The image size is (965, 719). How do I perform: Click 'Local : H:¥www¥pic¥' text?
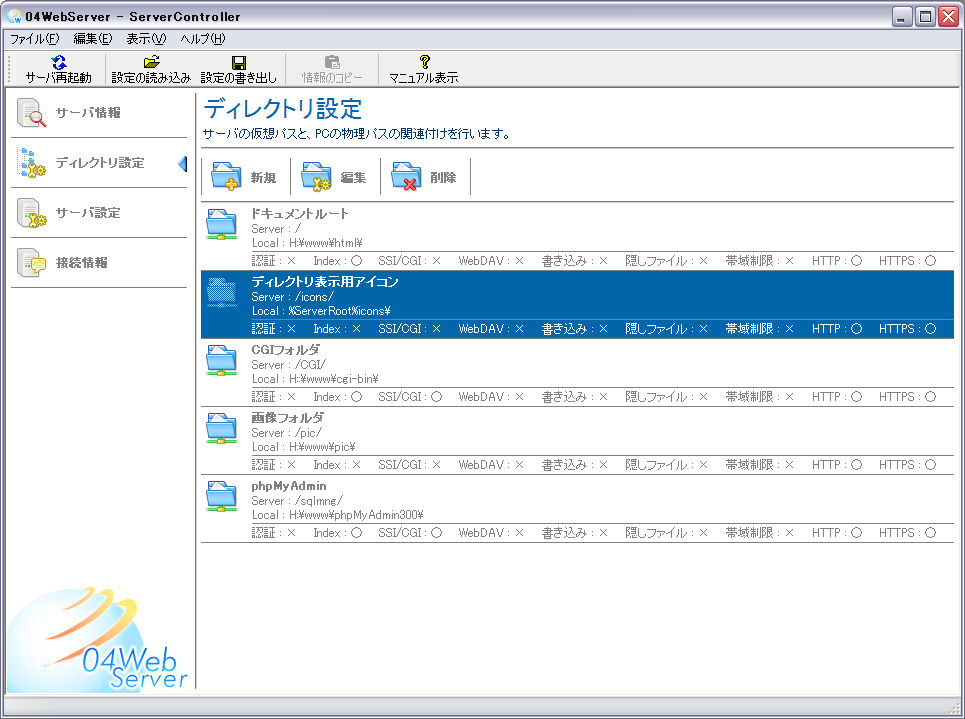303,447
